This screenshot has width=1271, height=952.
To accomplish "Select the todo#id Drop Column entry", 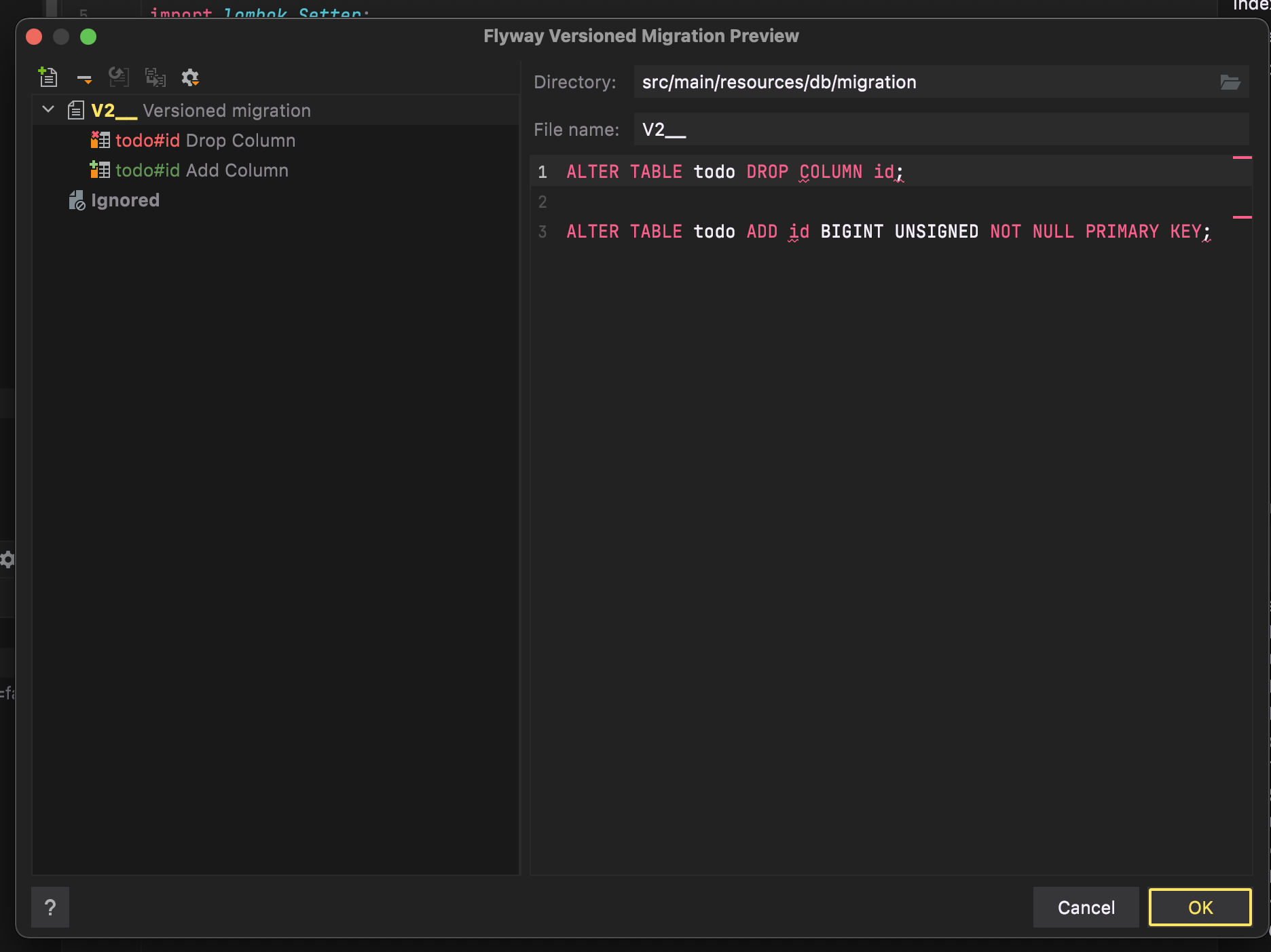I will (x=276, y=140).
